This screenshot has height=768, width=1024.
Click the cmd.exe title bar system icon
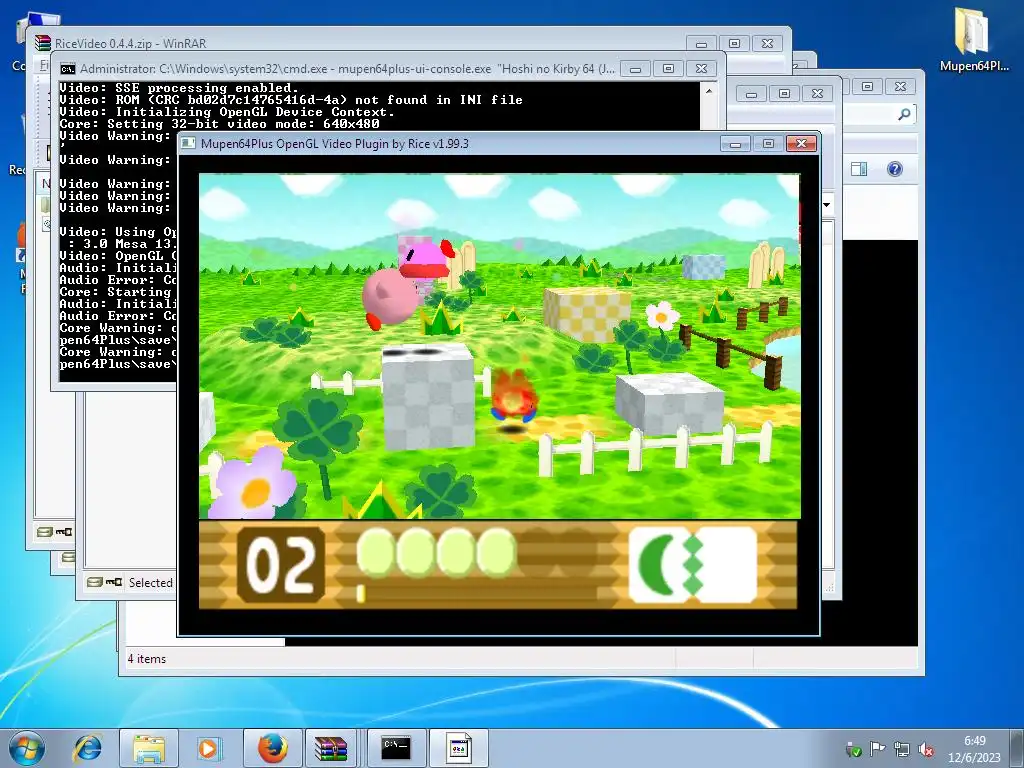[67, 69]
